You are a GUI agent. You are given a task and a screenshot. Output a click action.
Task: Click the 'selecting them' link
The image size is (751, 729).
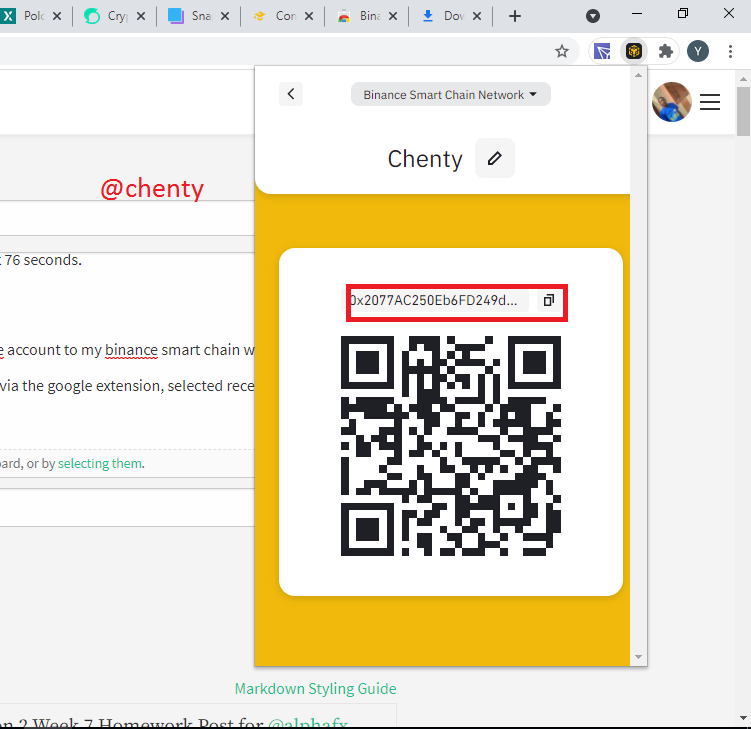100,463
